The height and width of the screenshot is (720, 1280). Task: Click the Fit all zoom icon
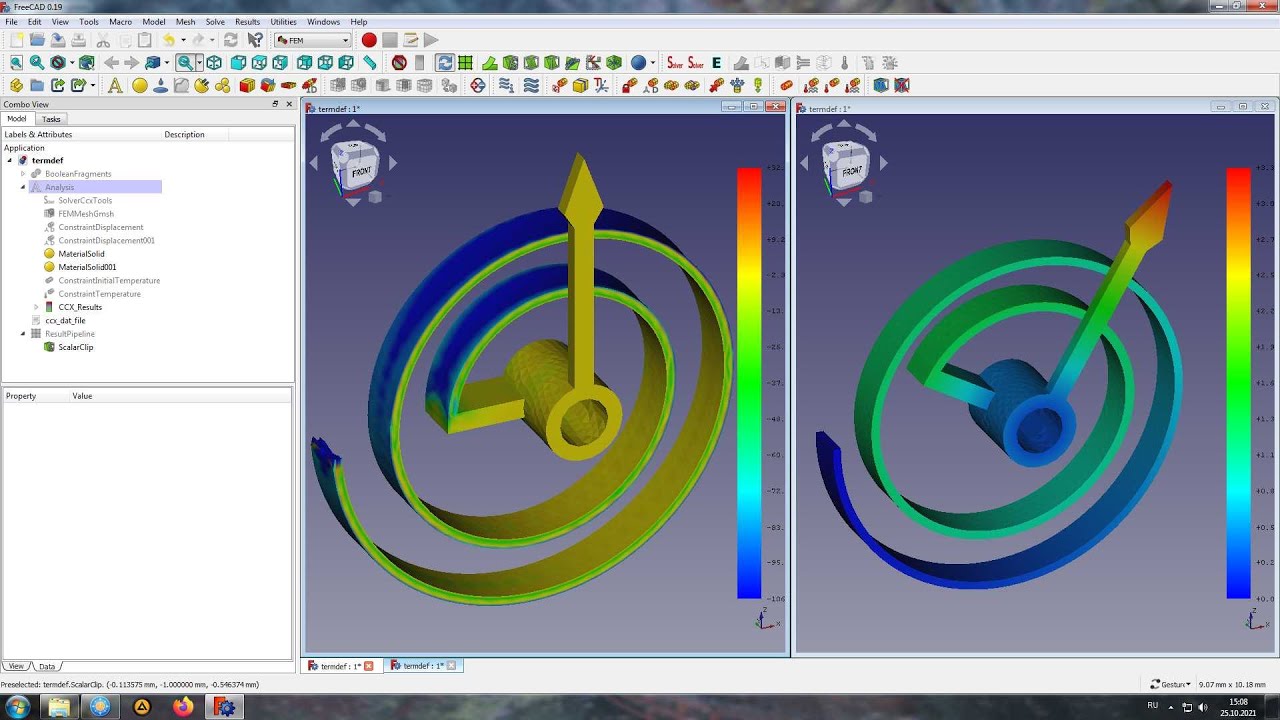click(x=16, y=62)
